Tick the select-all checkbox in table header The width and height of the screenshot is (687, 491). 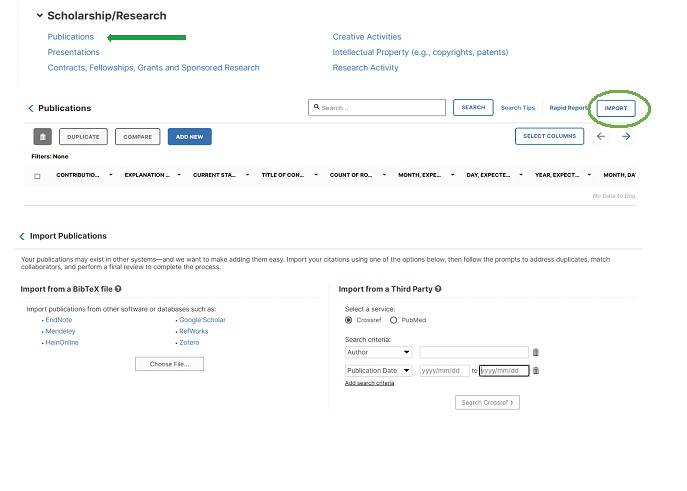click(38, 176)
